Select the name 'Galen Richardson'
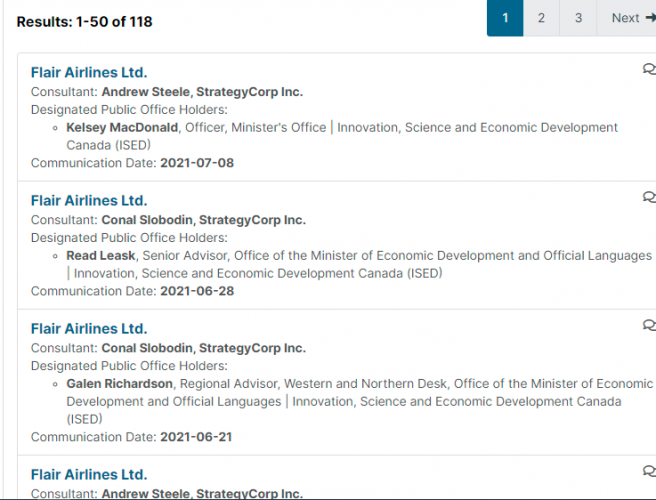Viewport: 656px width, 500px height. 120,384
